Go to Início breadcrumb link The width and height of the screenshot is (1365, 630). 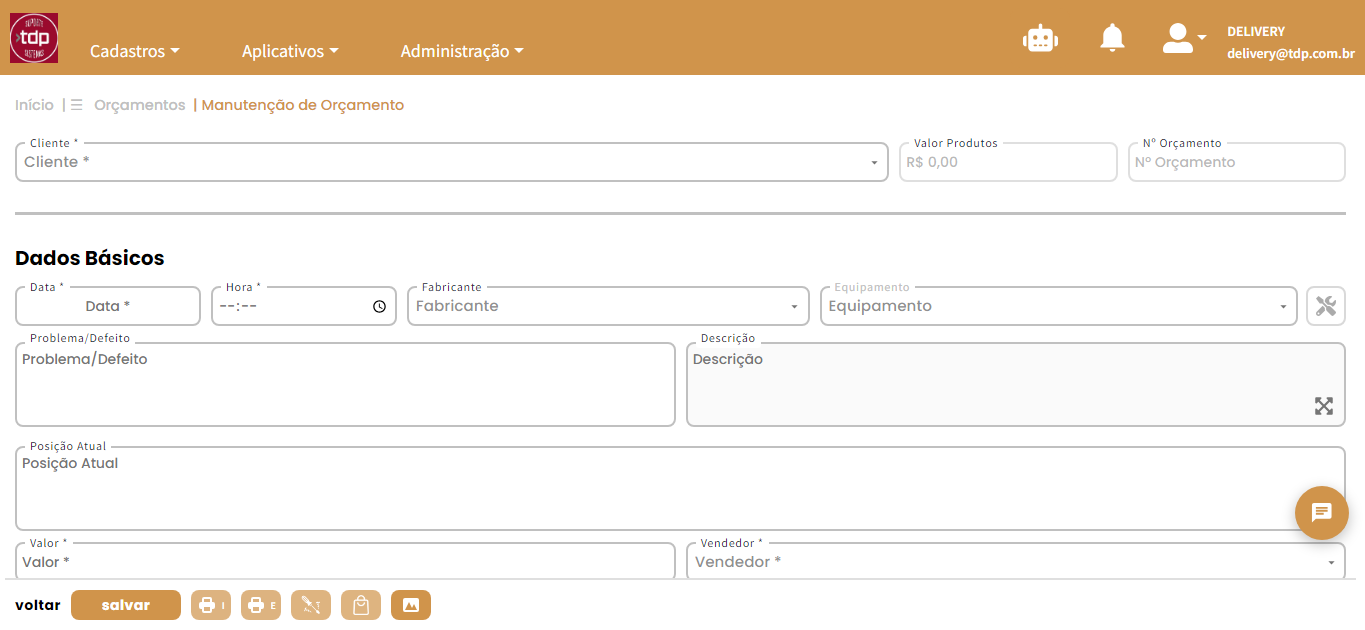(35, 105)
